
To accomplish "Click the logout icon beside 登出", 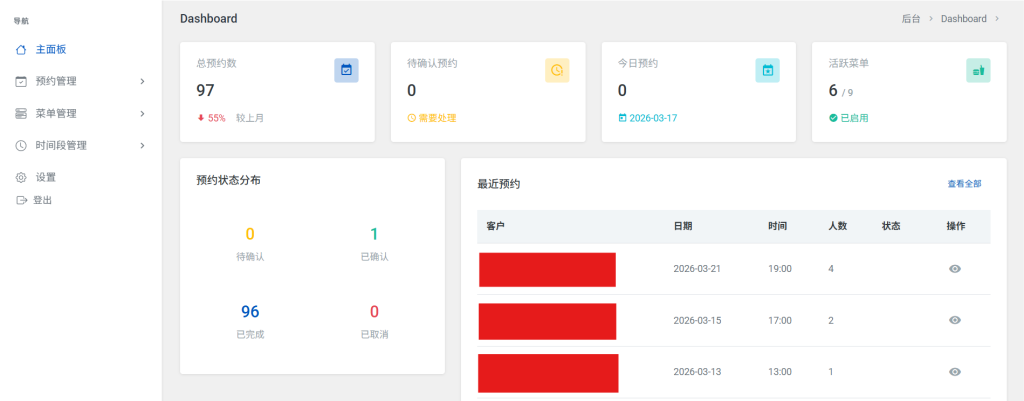I will [x=21, y=200].
